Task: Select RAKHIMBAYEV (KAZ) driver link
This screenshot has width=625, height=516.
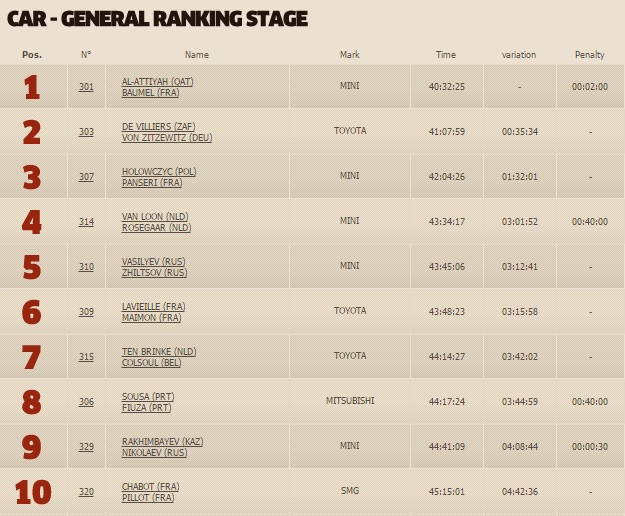Action: click(x=163, y=441)
